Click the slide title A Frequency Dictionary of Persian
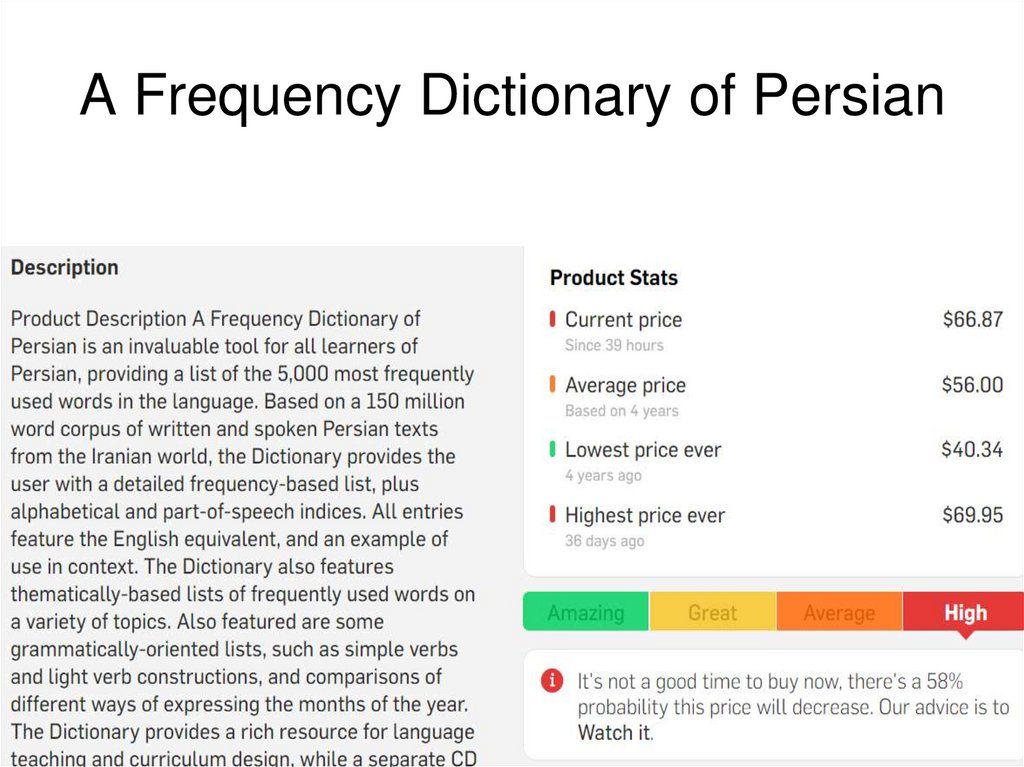Screen dimensions: 1024x767 pos(512,97)
